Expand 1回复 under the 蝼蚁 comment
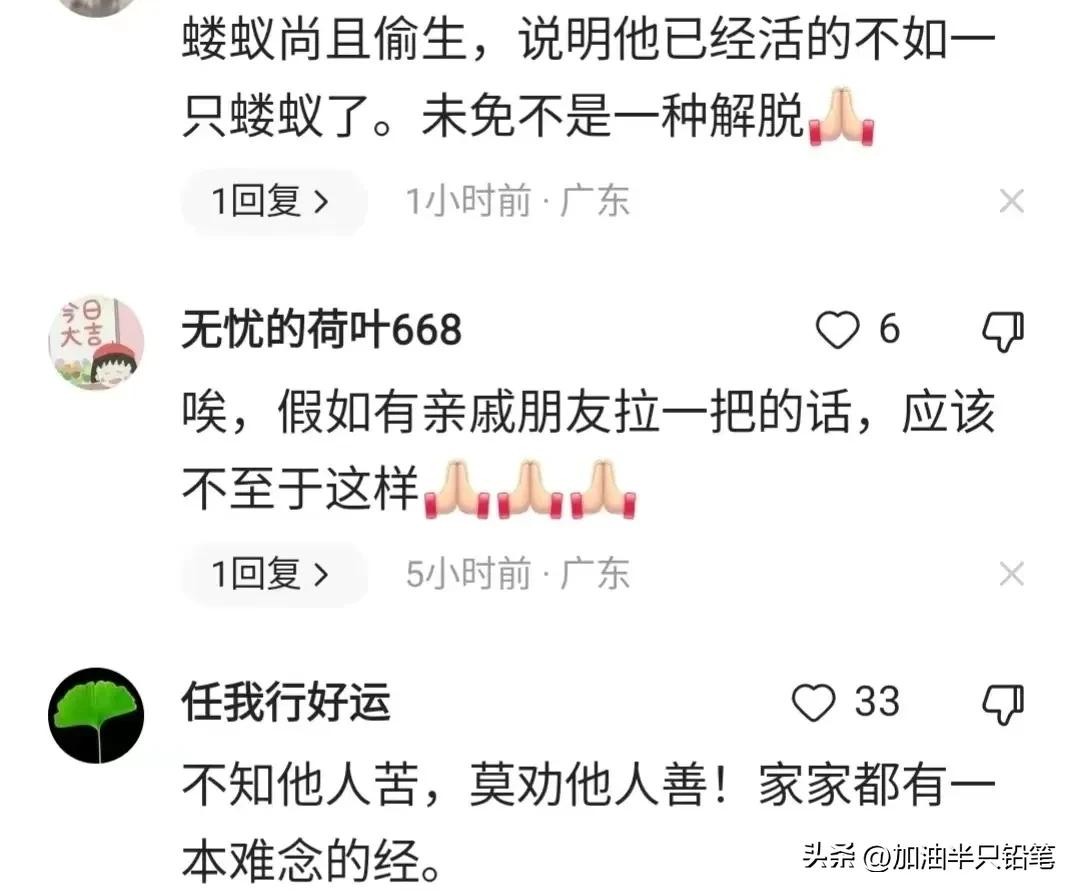 (273, 202)
